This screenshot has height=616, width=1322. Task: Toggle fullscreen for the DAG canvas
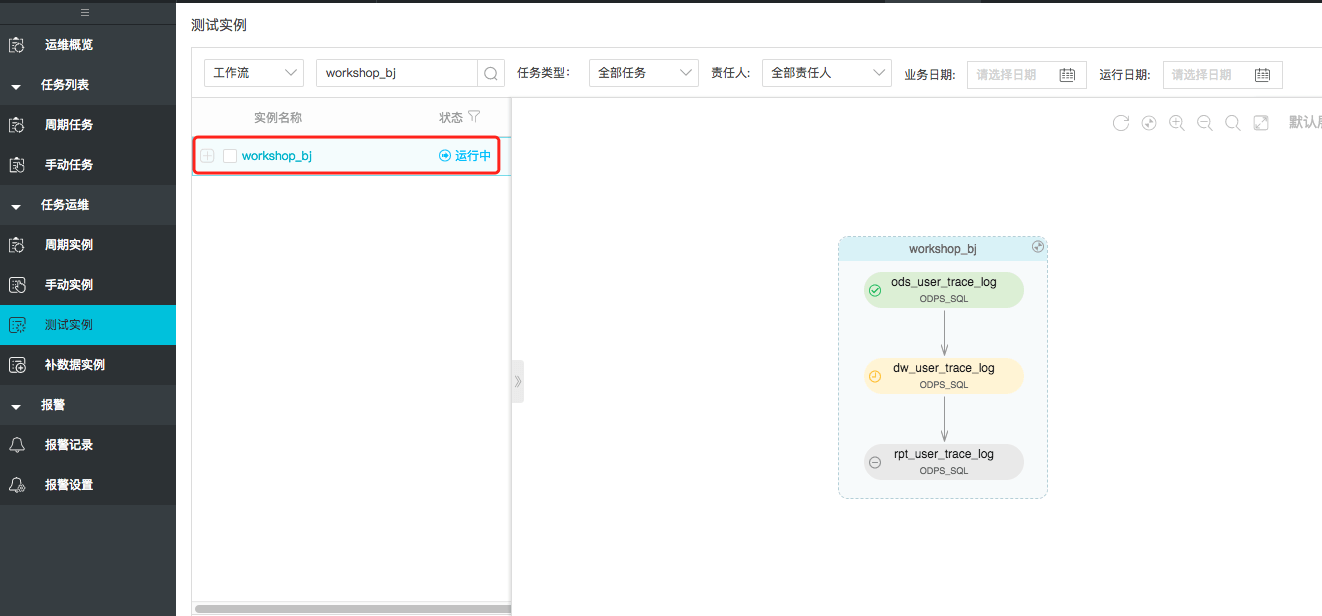(x=1261, y=122)
